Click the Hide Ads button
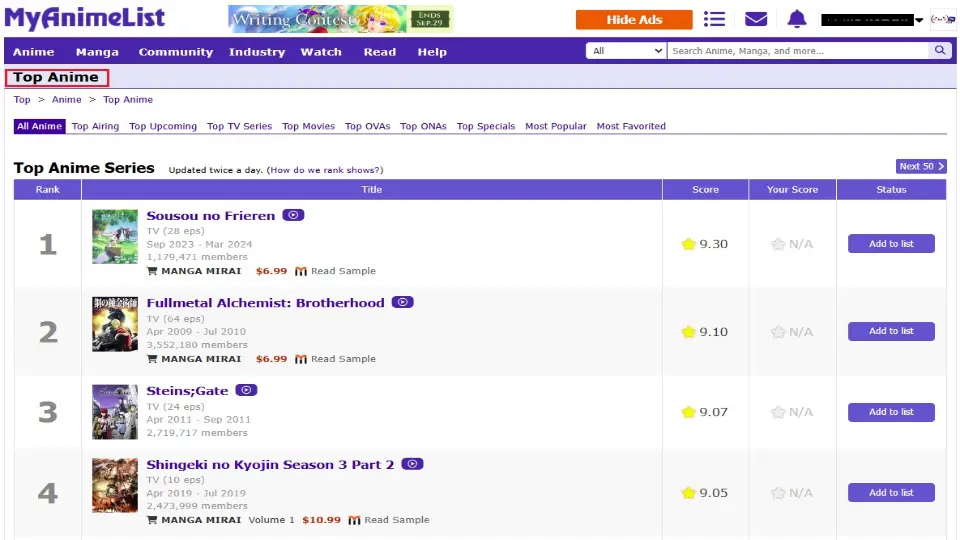Viewport: 960px width, 540px height. pos(634,20)
